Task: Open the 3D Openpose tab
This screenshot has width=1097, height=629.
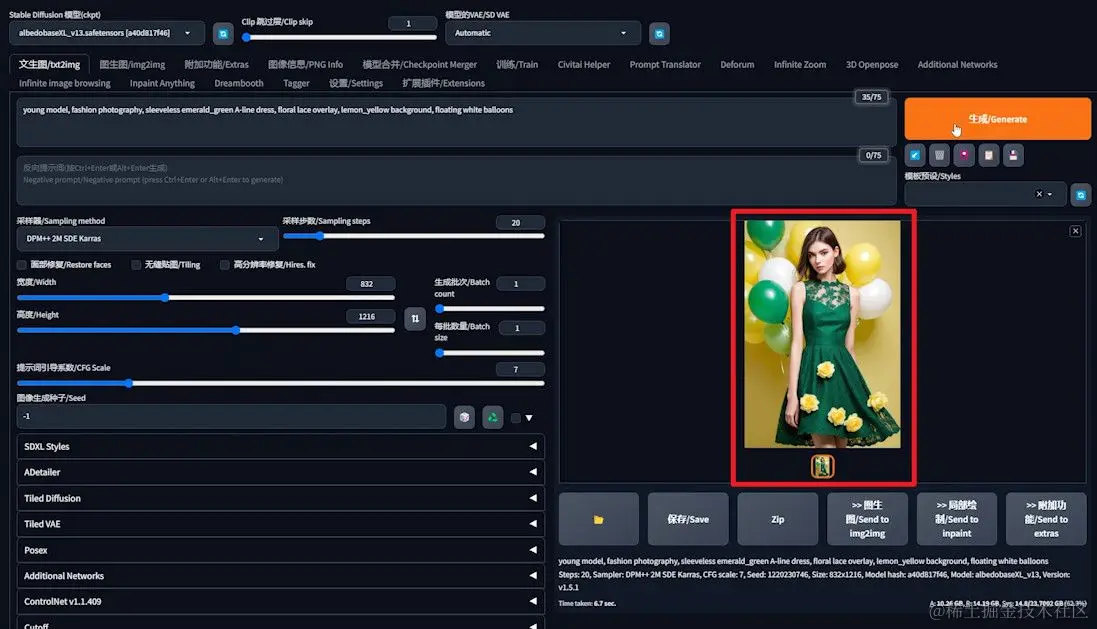Action: click(872, 64)
